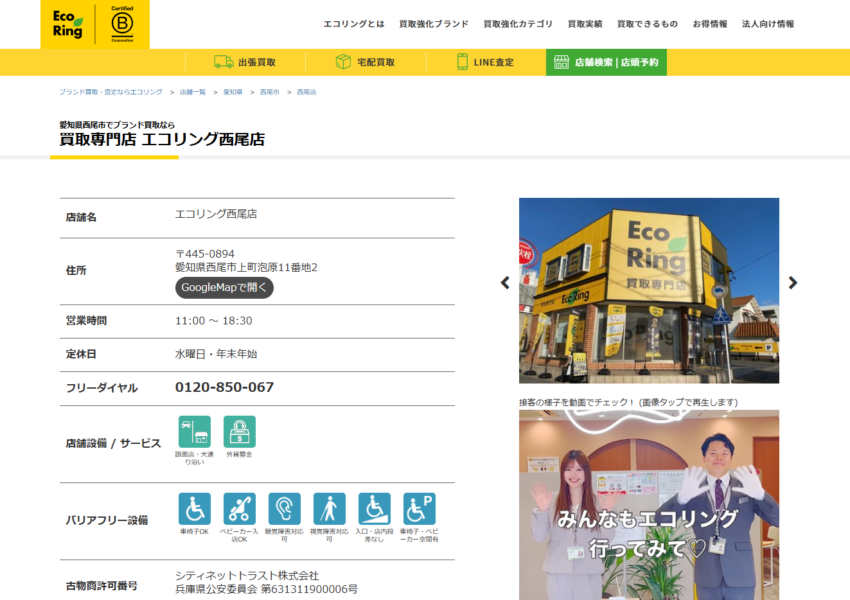Screen dimensions: 850x600
Task: Click the 車椅子OK wheelchair icon
Action: 195,508
